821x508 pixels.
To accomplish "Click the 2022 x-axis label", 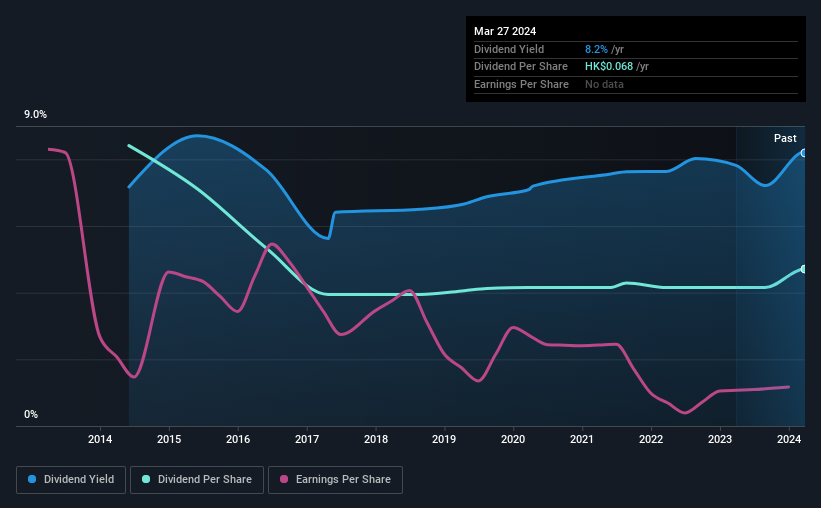I will pos(651,439).
